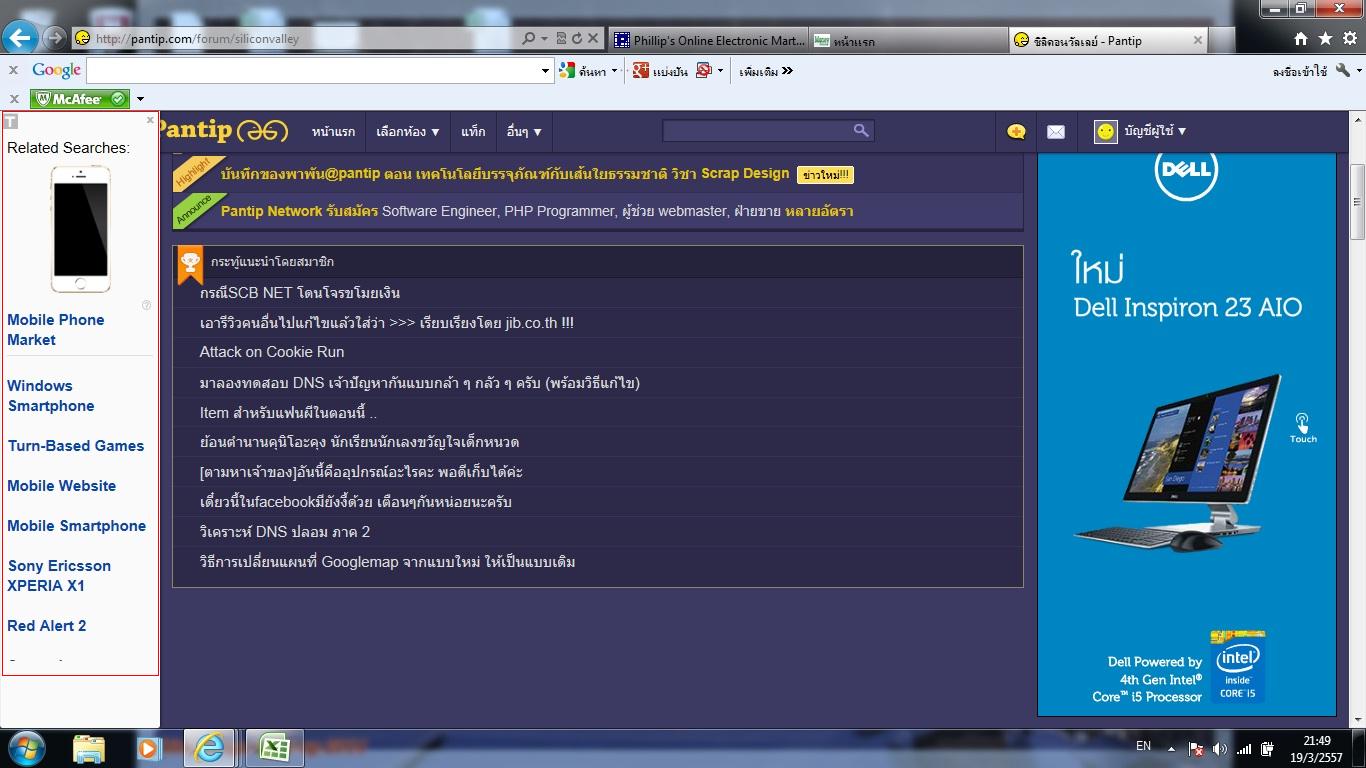
Task: Click the McAfee toolbar badge
Action: (81, 98)
